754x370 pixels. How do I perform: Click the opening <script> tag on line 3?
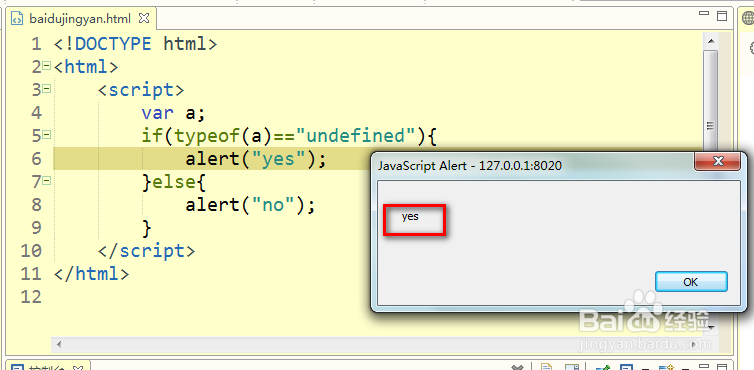tap(141, 90)
